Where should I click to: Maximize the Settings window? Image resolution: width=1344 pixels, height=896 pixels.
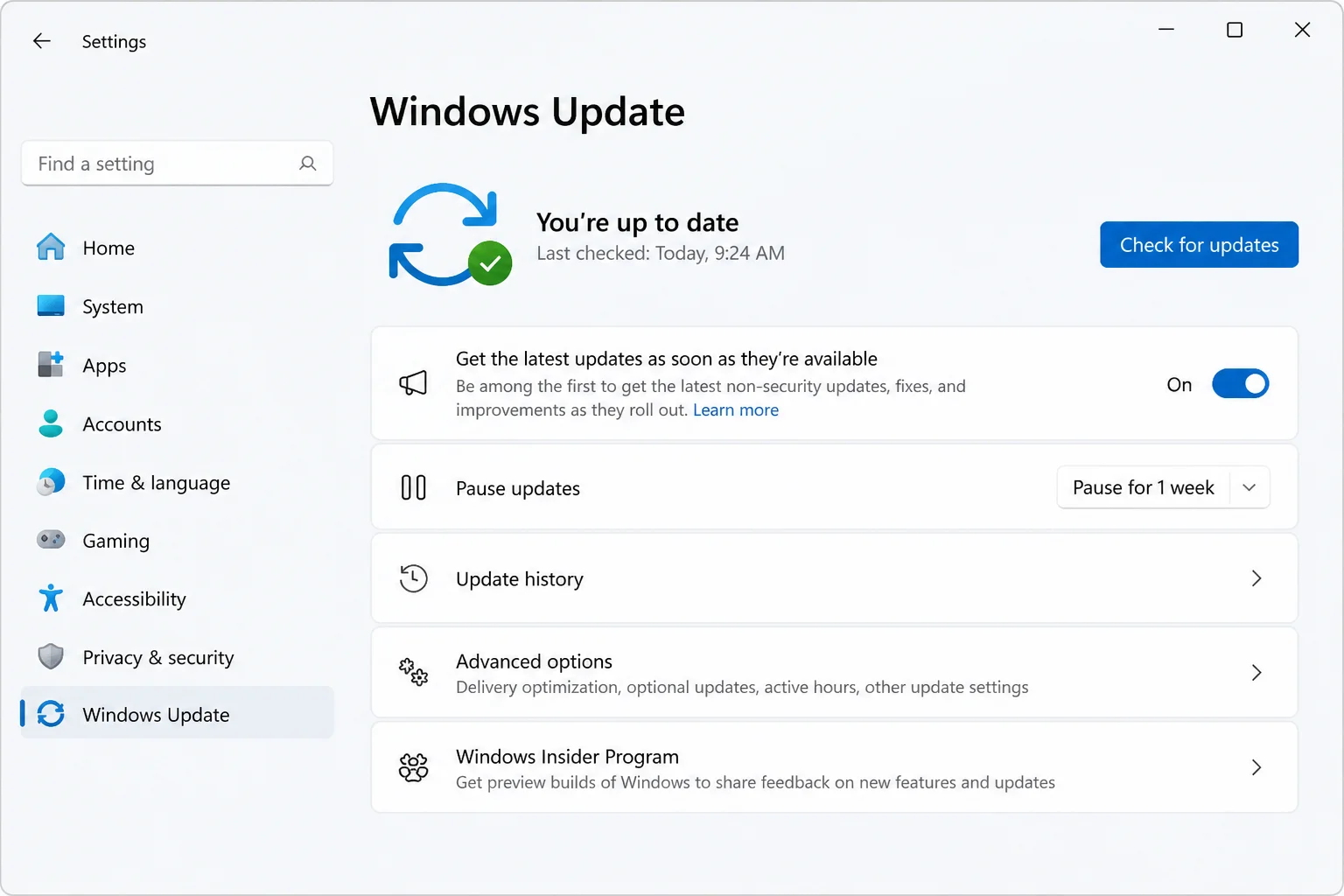1235,30
